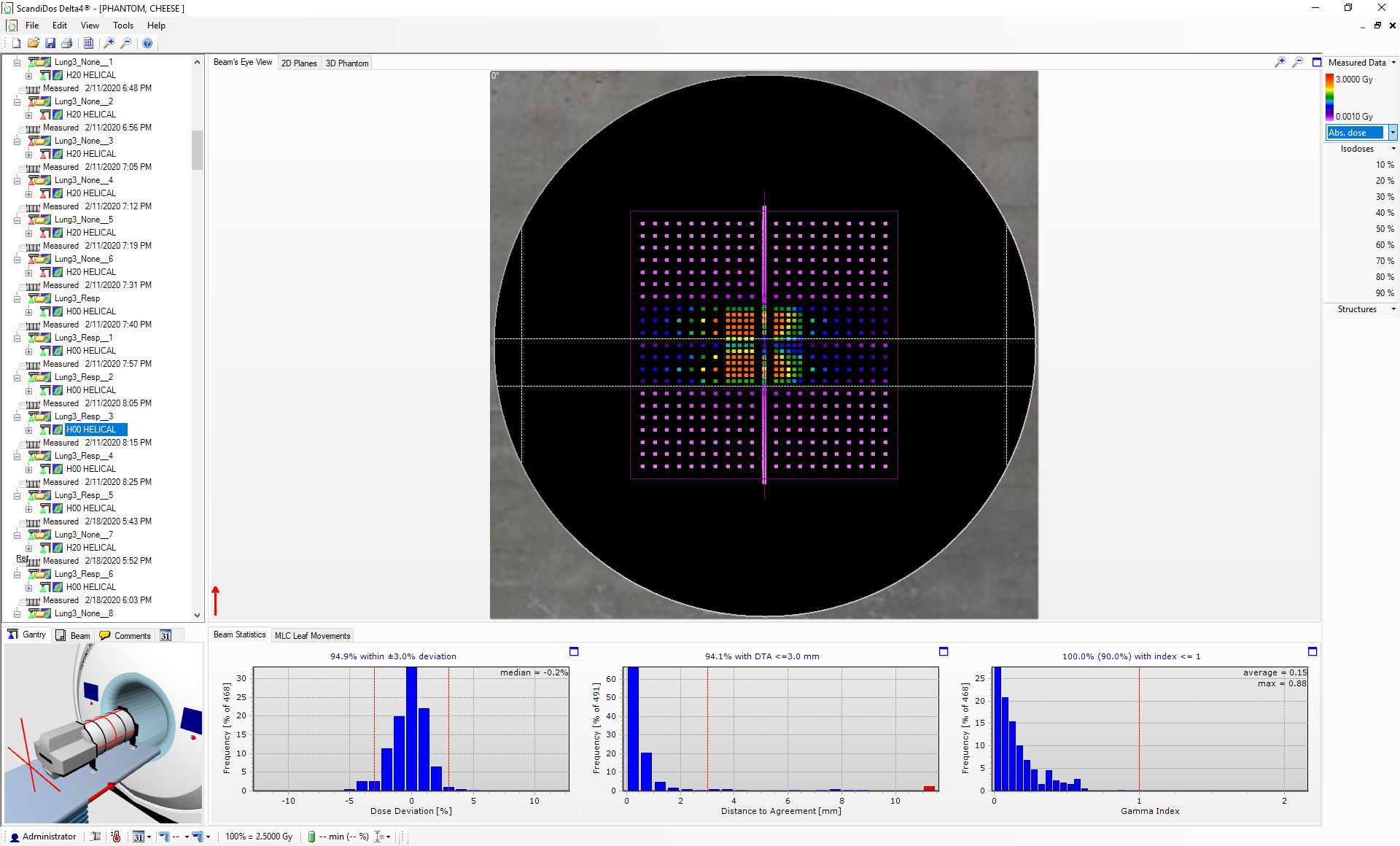Click the dose color scale bar
The height and width of the screenshot is (846, 1400).
point(1329,97)
